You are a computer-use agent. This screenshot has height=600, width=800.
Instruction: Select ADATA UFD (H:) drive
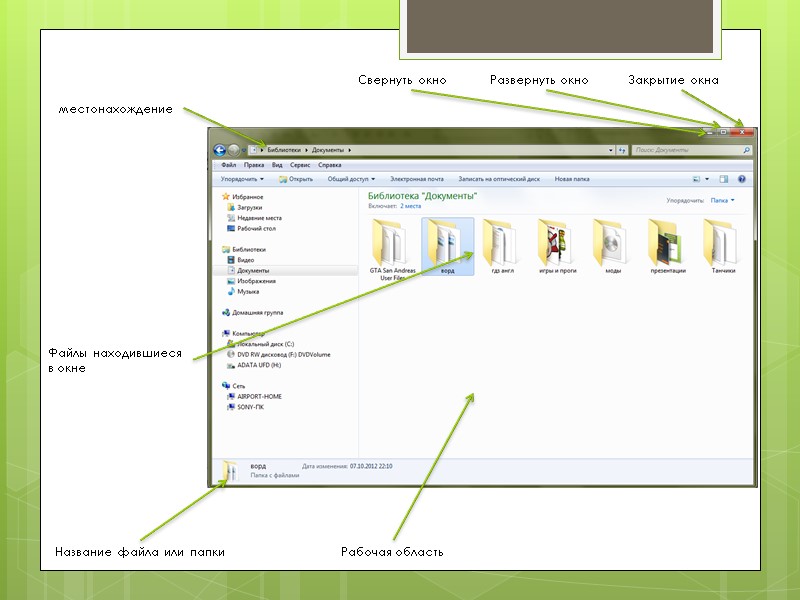pyautogui.click(x=254, y=365)
